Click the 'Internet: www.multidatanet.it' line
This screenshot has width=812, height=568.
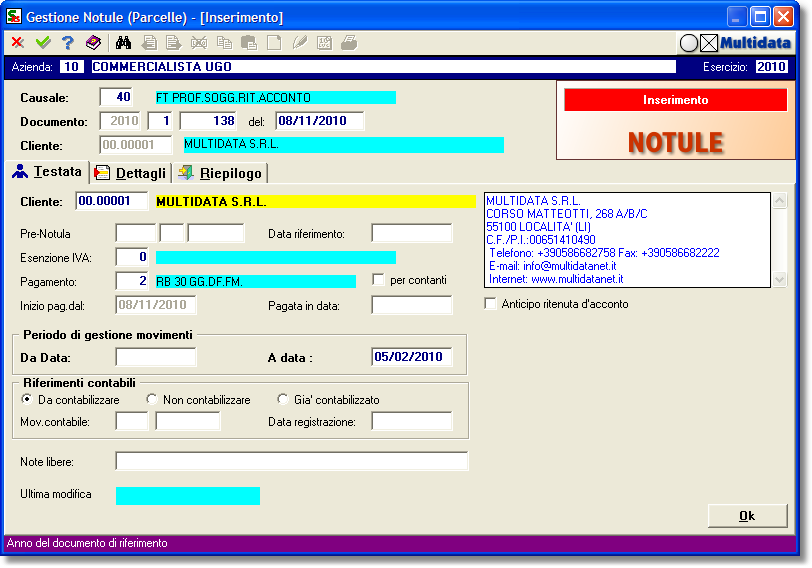(x=556, y=279)
